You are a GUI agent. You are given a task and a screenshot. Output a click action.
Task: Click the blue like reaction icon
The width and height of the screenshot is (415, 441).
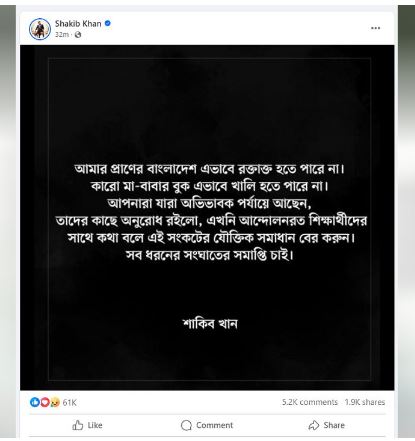point(34,402)
